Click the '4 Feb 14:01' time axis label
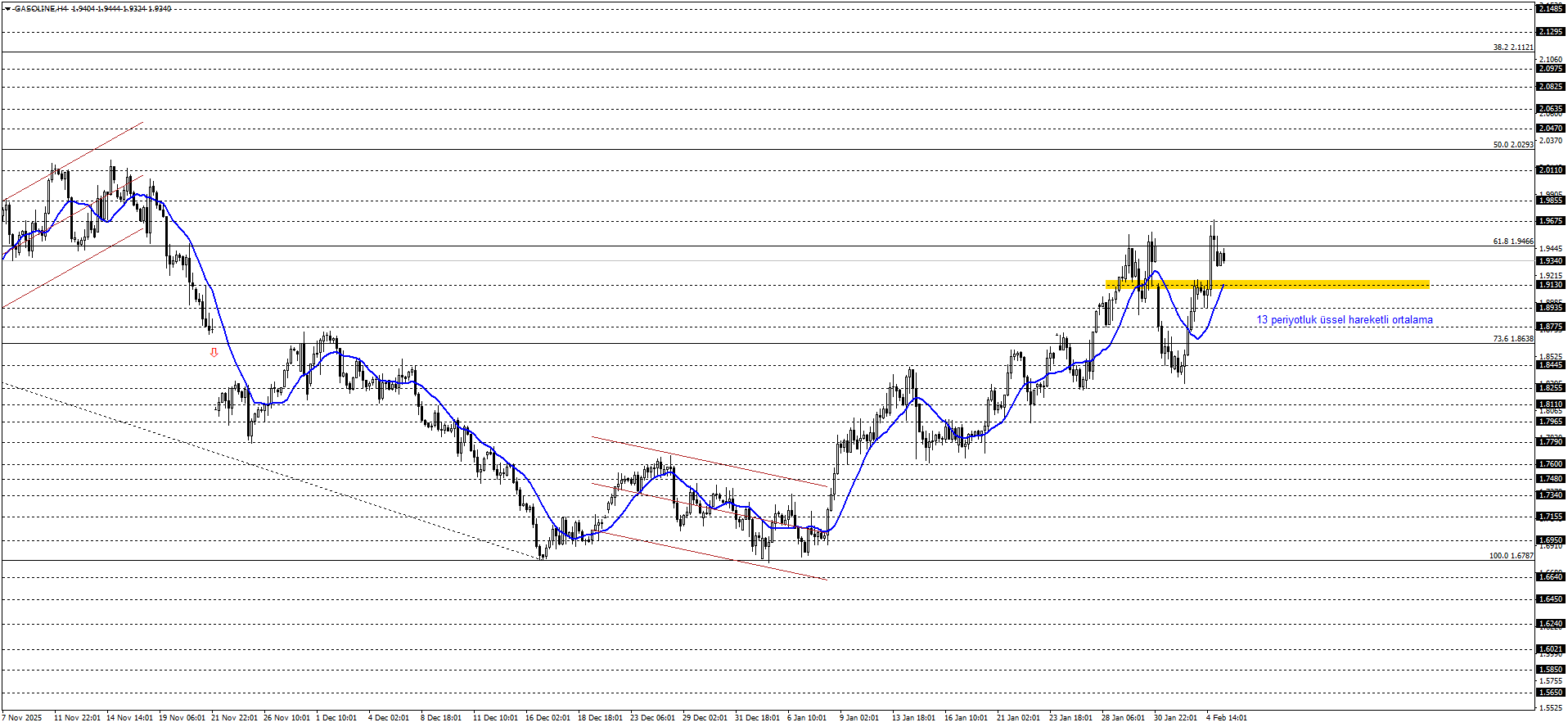Screen dimensions: 1568x727 tap(1226, 718)
